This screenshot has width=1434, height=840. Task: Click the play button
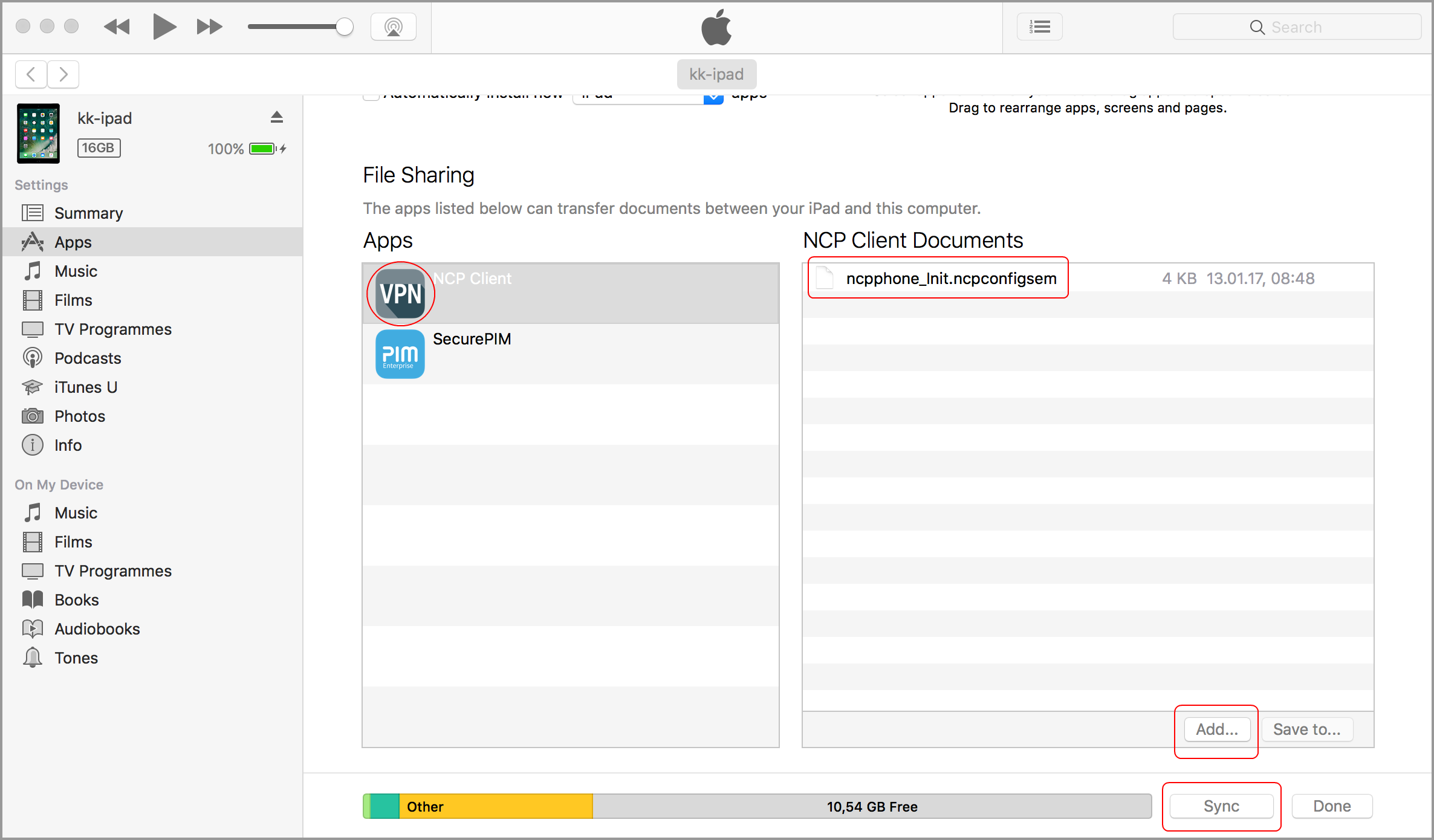[x=164, y=27]
